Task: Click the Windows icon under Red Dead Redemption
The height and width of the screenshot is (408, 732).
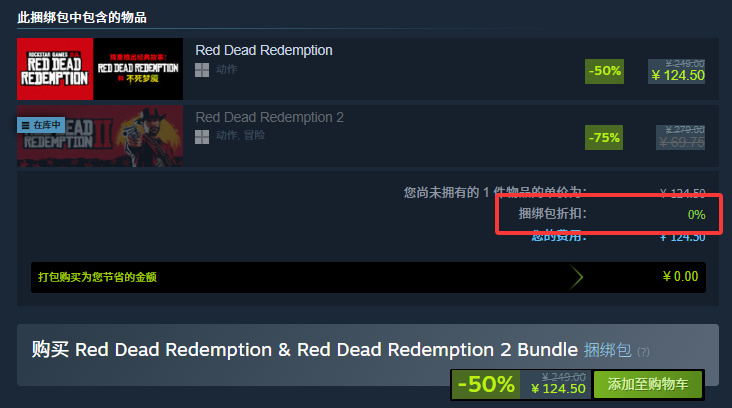Action: click(x=202, y=70)
